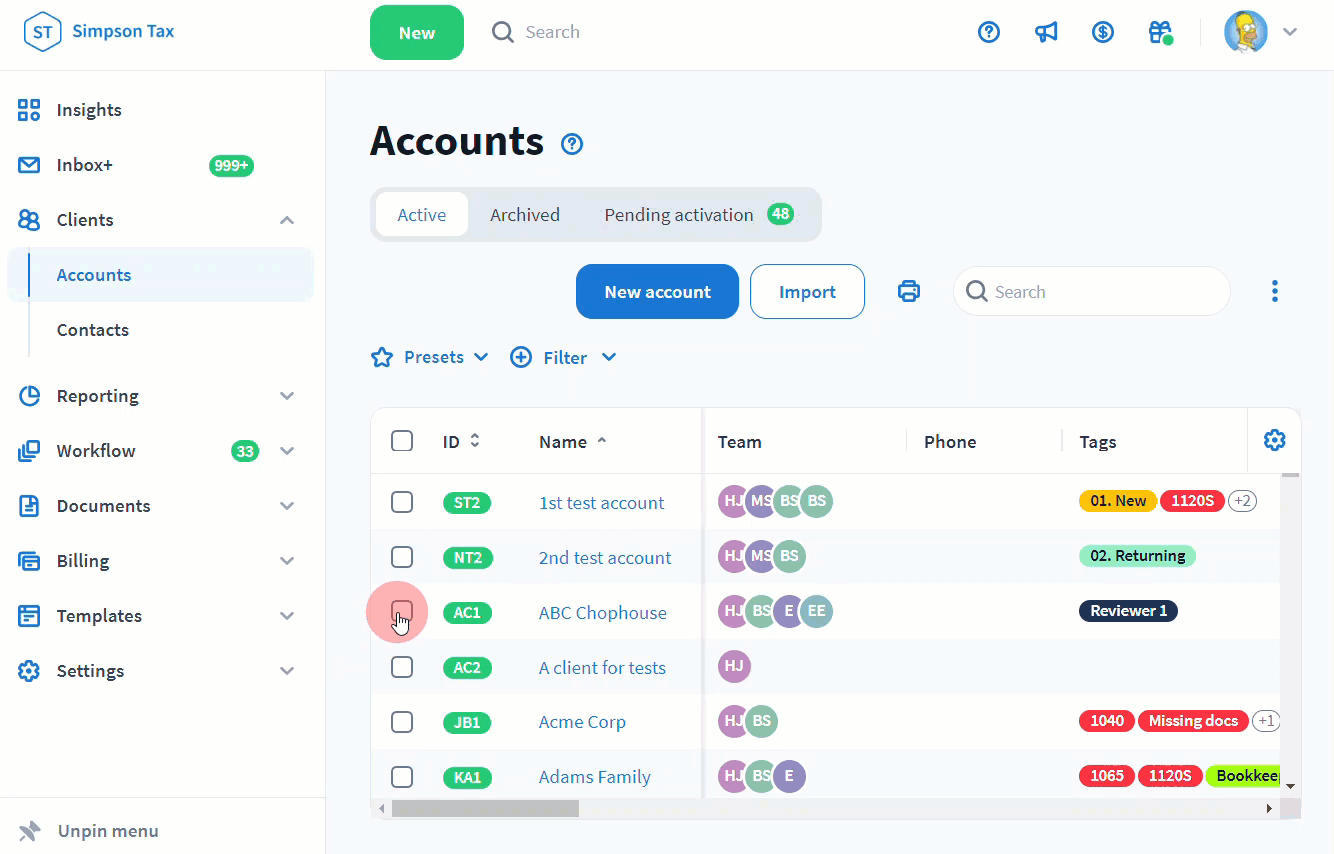
Task: Click the horizontal scrollbar under the table
Action: (486, 808)
